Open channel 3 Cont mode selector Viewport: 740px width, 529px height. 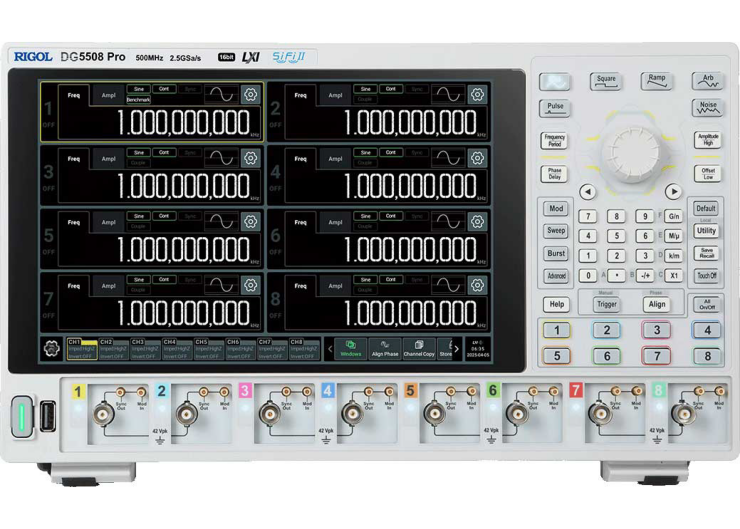[x=164, y=152]
